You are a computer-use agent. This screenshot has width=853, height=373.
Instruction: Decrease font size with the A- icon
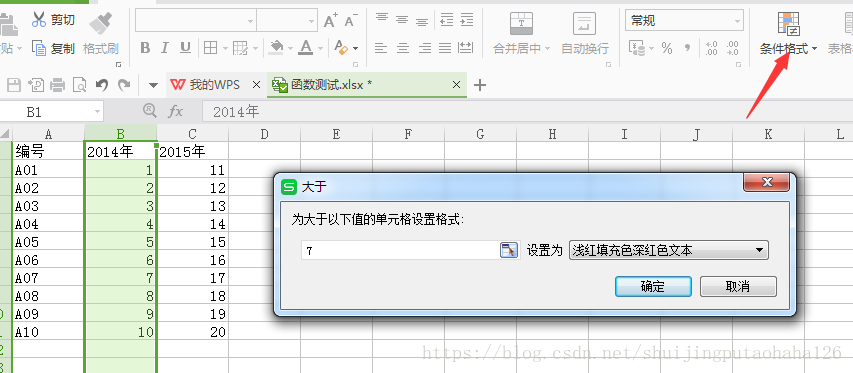click(x=350, y=21)
